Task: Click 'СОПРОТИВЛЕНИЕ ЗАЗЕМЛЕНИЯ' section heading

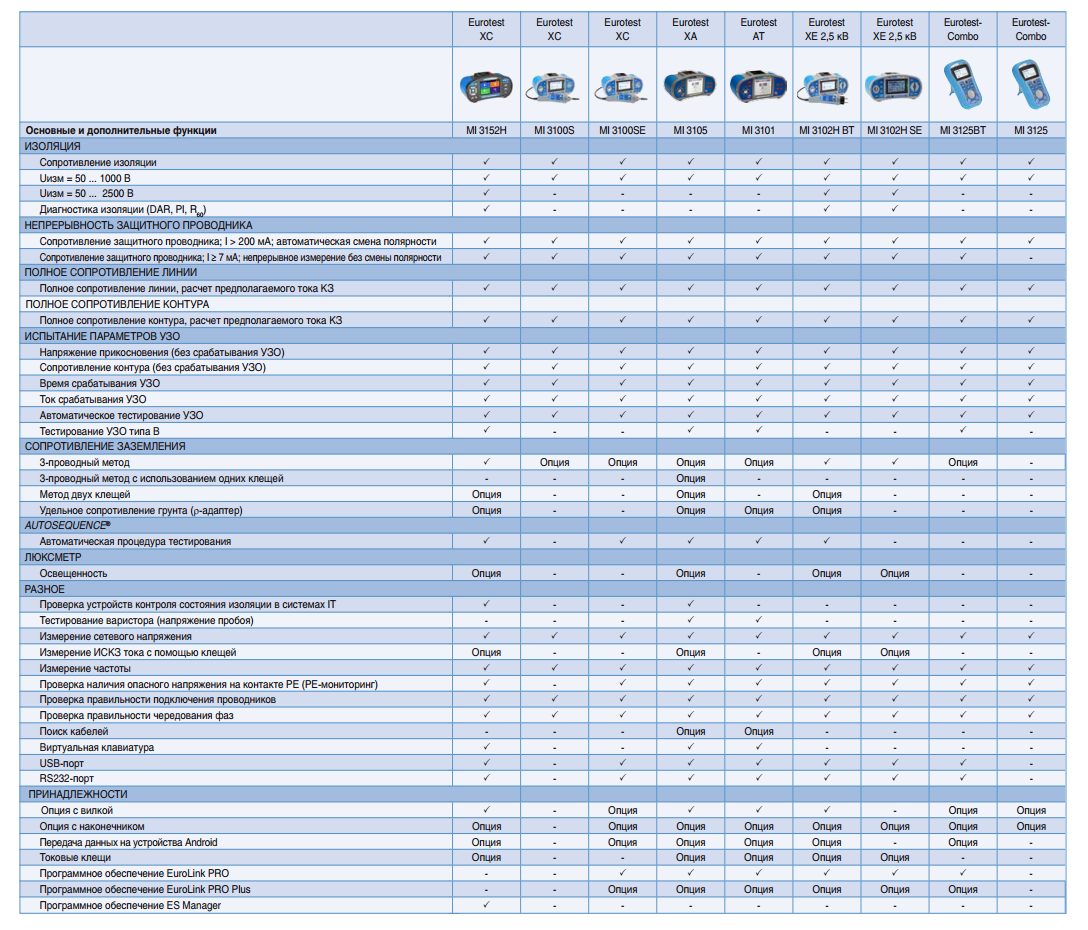Action: (x=105, y=447)
